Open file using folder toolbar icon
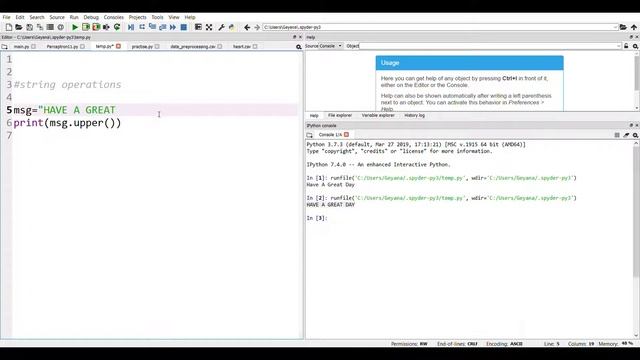The image size is (640, 360). pos(19,27)
